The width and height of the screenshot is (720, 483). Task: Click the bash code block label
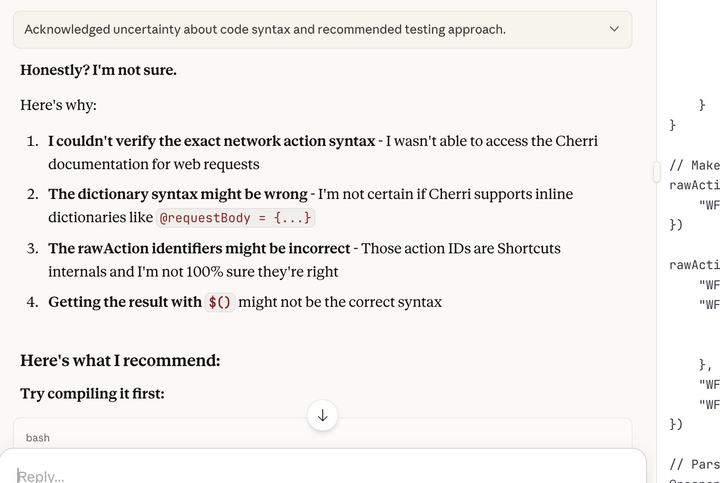tap(38, 437)
